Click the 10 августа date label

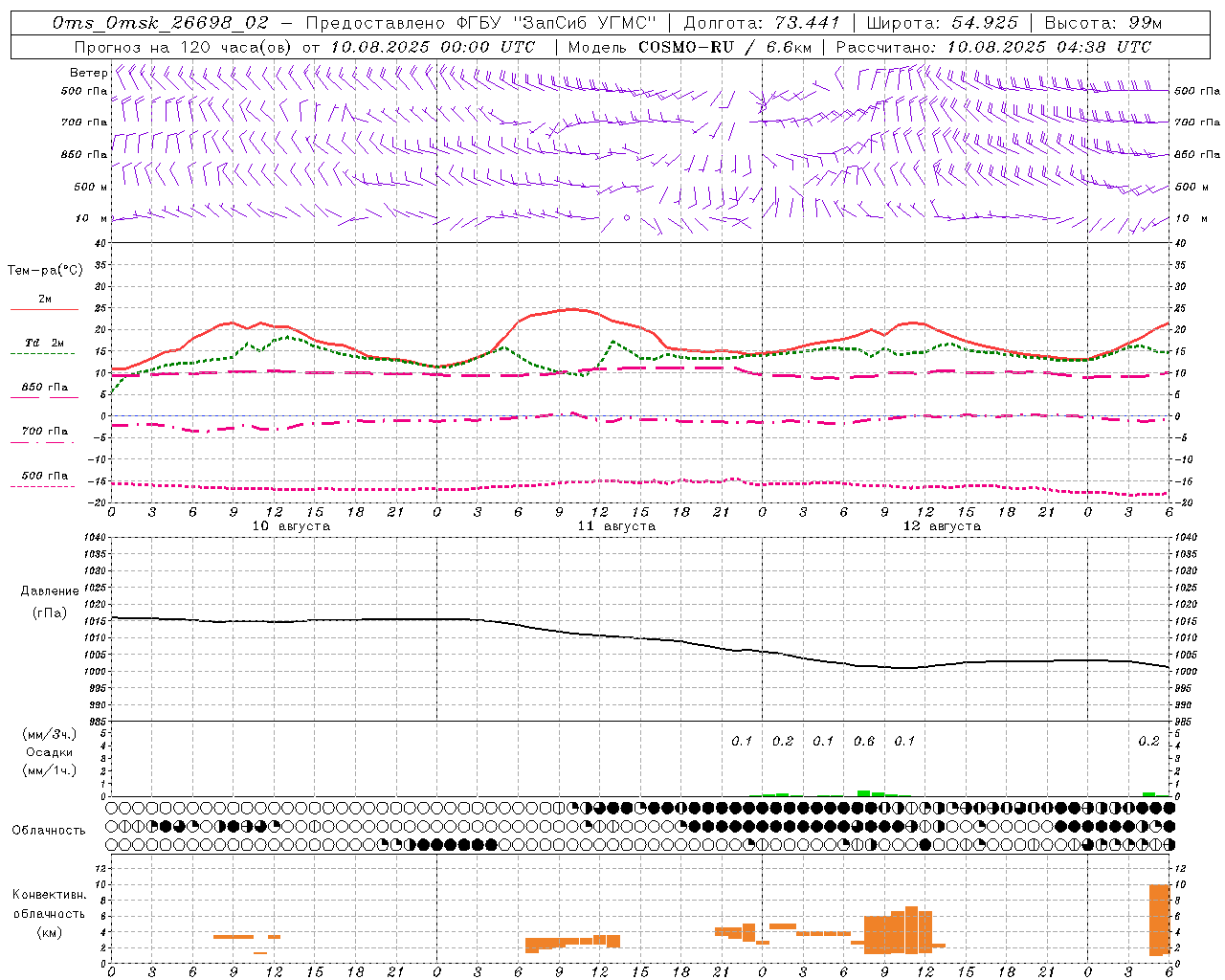pyautogui.click(x=291, y=526)
